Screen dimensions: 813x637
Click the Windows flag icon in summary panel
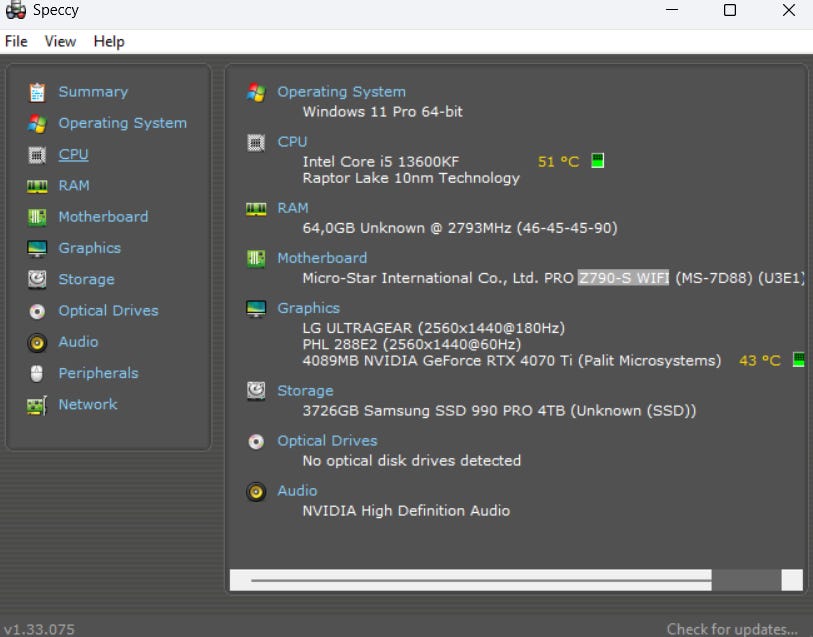point(256,92)
